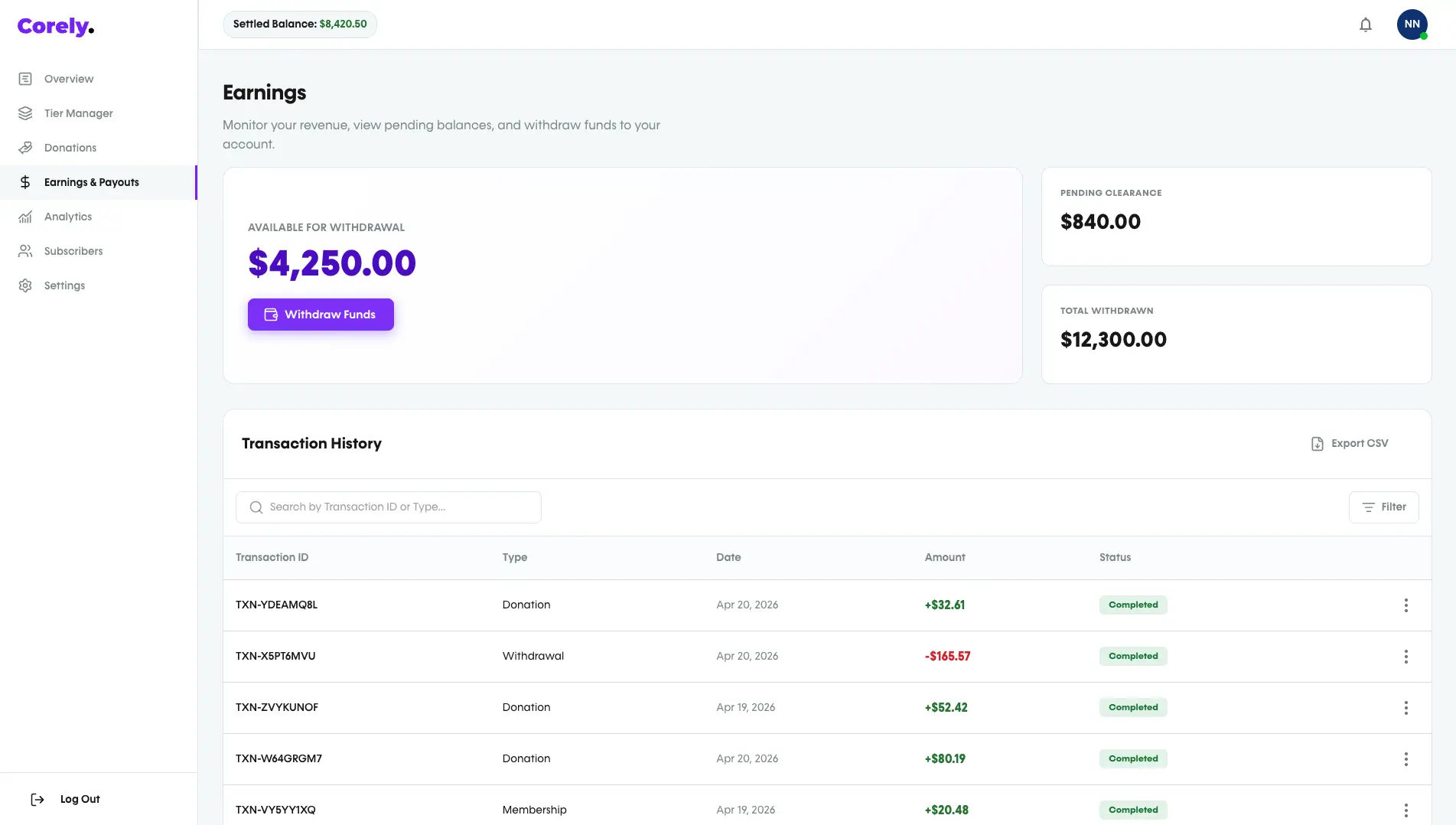Open the Filter options

click(1383, 507)
